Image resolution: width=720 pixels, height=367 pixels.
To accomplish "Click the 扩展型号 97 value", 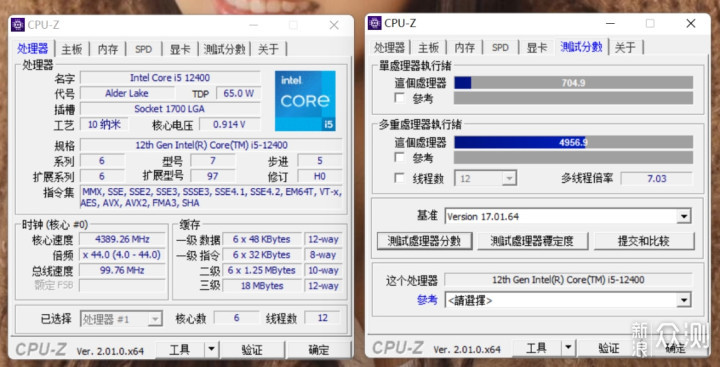I will click(213, 176).
